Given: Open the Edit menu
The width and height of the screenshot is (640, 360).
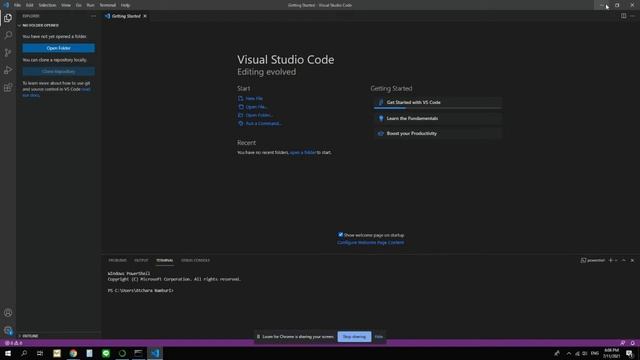Looking at the screenshot, I should (30, 5).
